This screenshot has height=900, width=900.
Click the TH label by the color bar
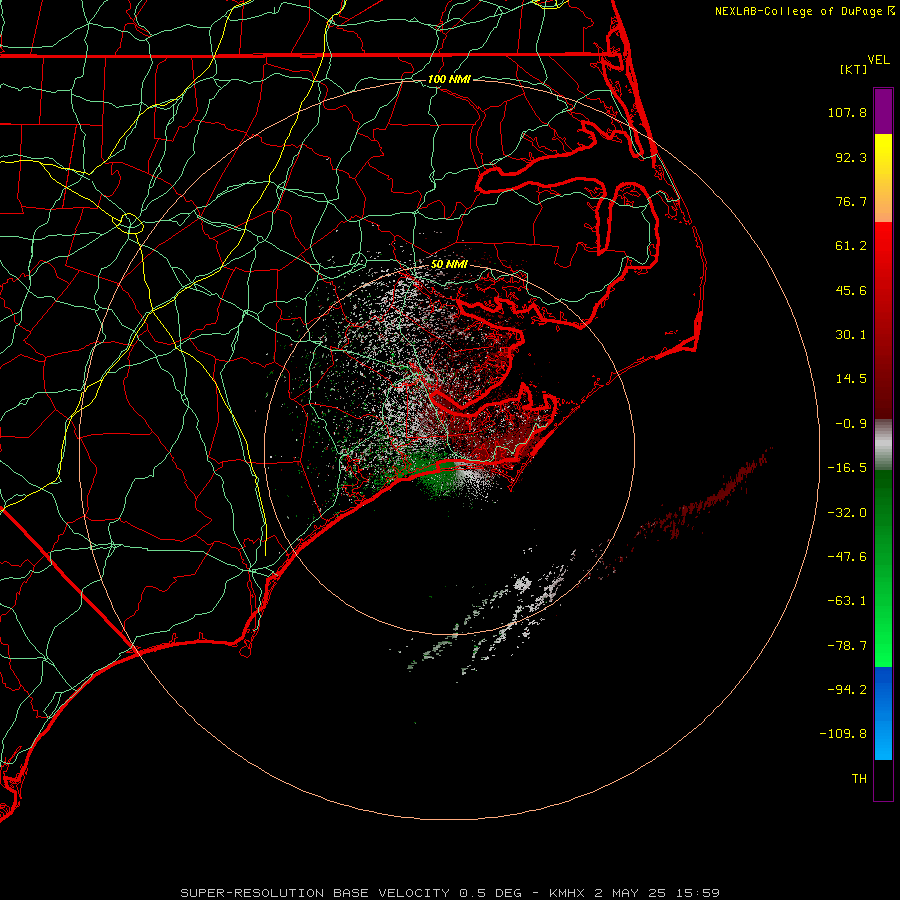[x=859, y=779]
